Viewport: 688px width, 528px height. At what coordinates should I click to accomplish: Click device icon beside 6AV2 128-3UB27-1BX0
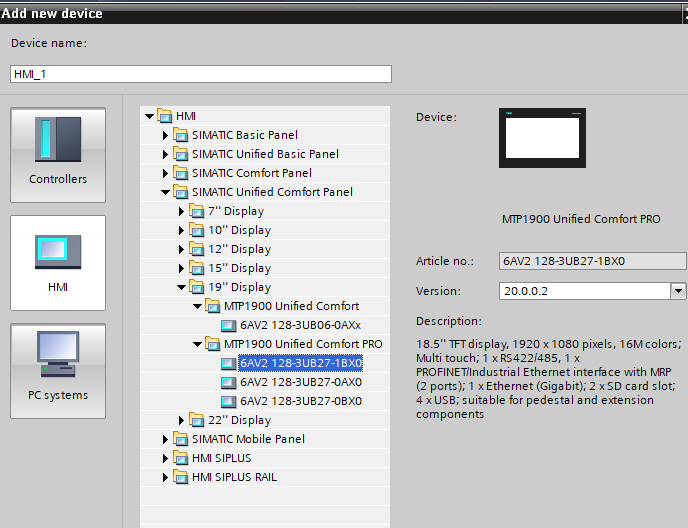pos(228,363)
